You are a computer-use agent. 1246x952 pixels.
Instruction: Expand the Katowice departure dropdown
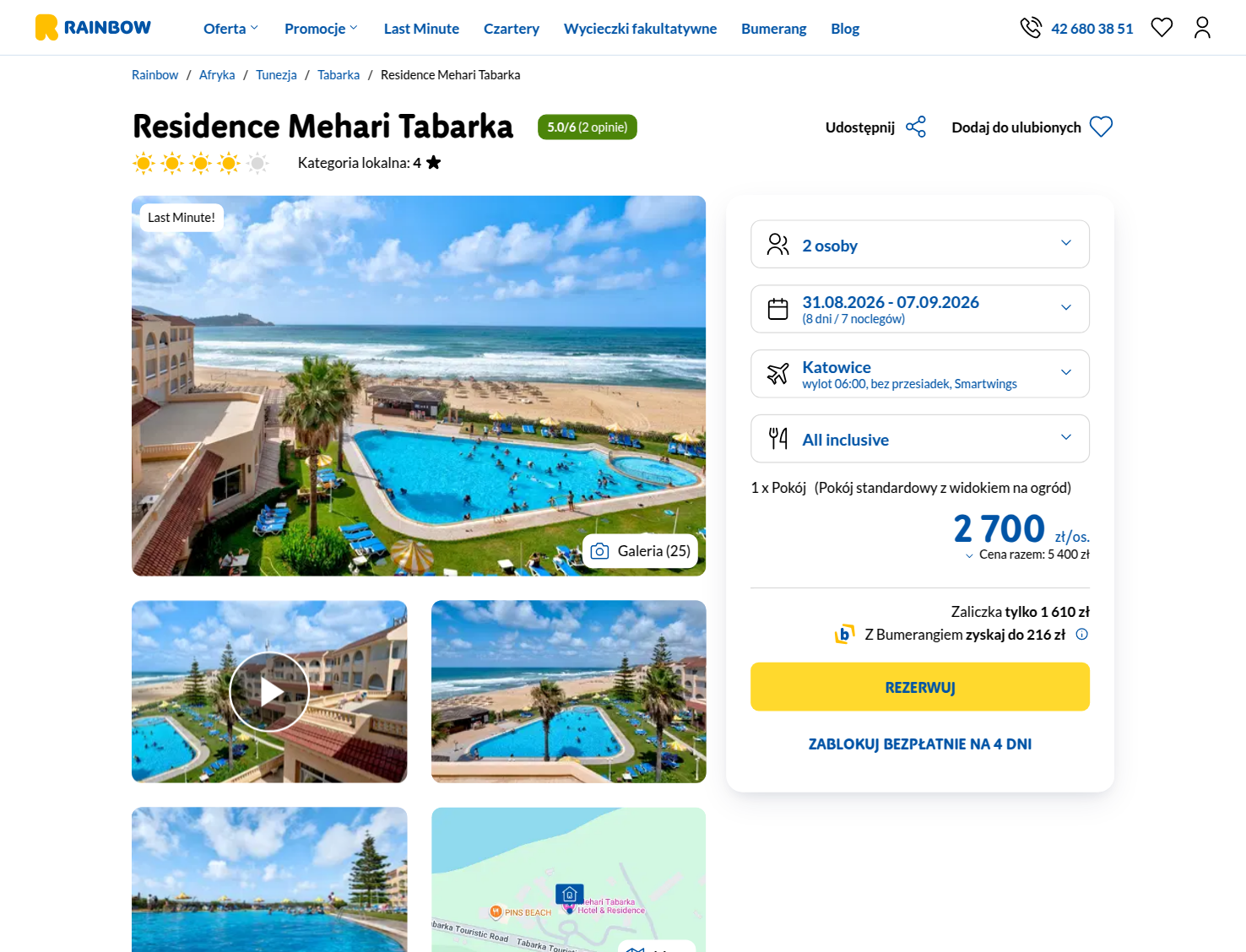click(x=920, y=374)
